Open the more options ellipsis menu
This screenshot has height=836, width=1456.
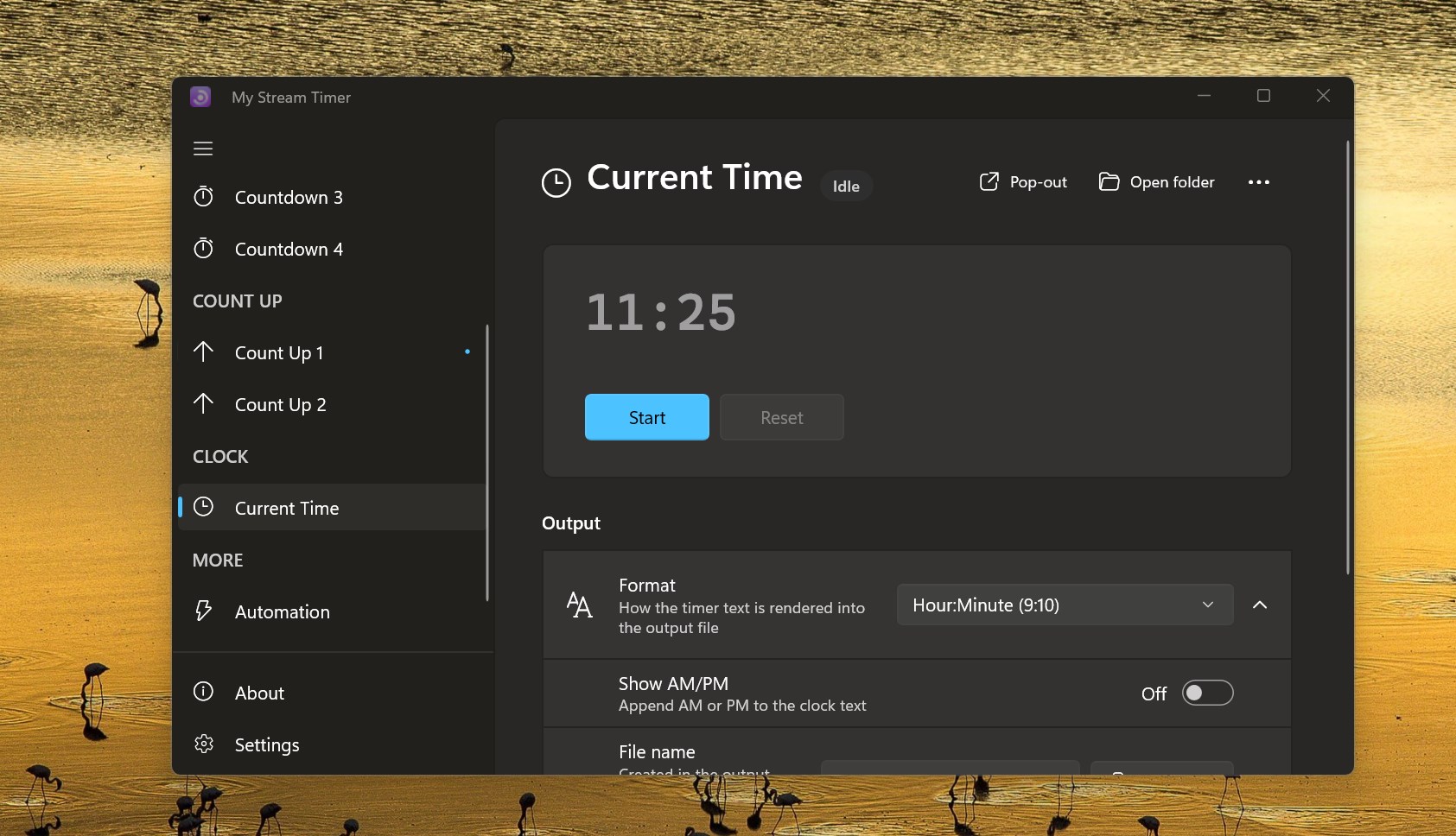click(x=1259, y=182)
